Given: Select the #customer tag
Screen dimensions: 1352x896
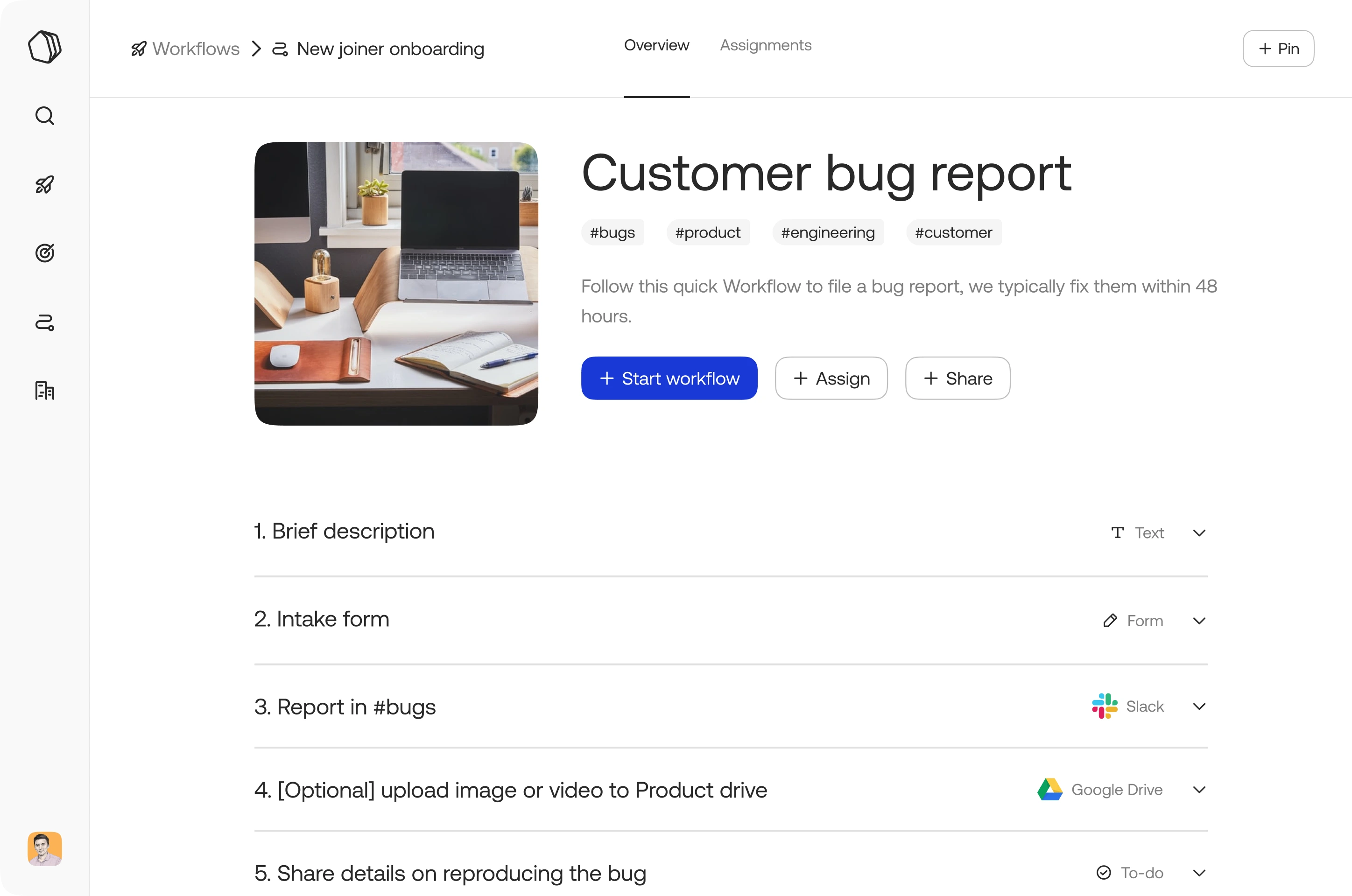Looking at the screenshot, I should click(x=954, y=232).
